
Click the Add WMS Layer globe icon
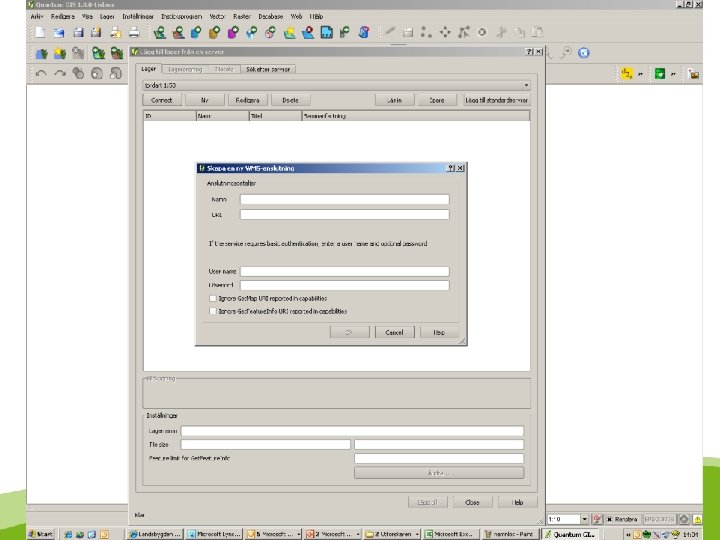point(270,32)
